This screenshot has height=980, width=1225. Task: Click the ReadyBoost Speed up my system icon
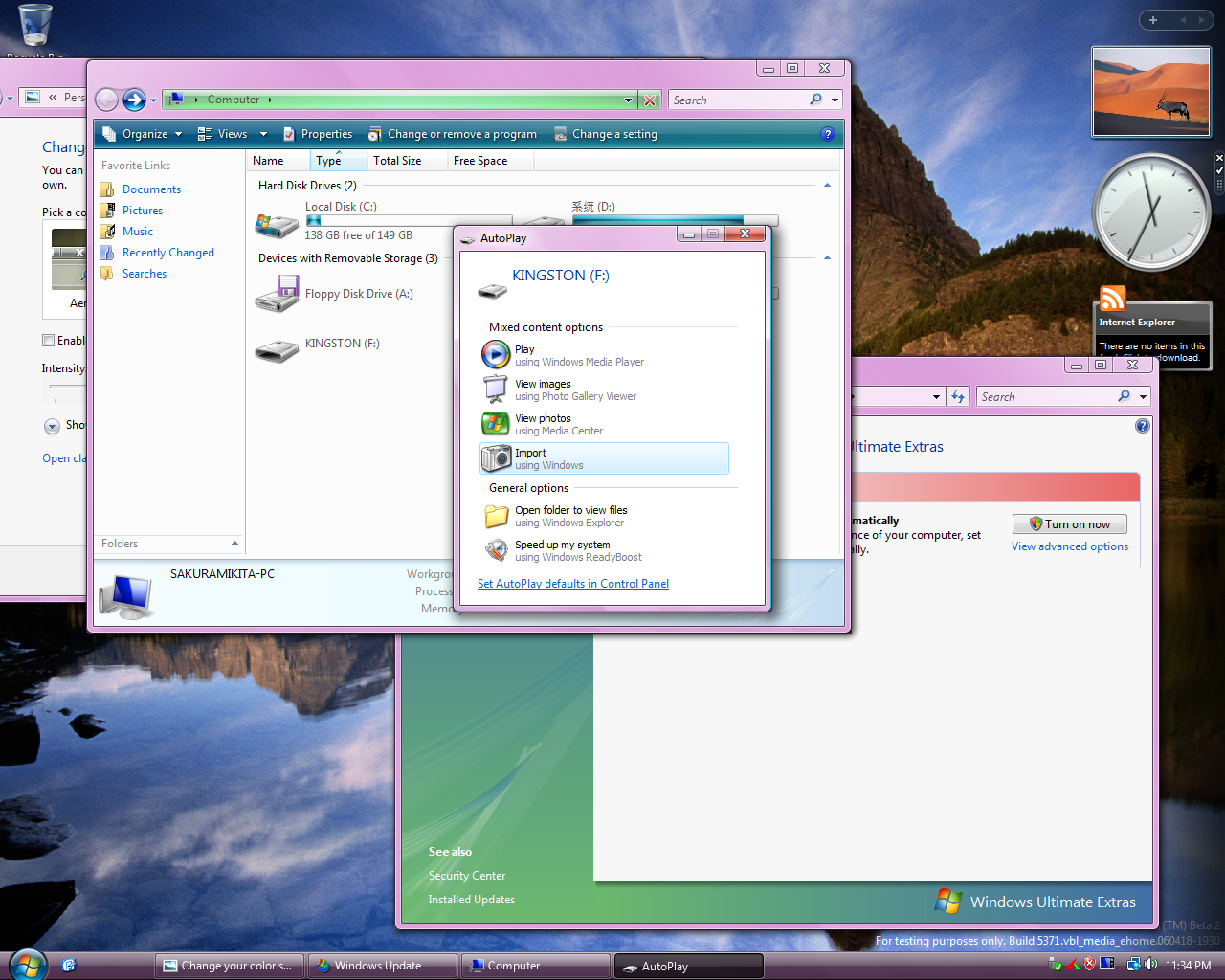pos(496,550)
